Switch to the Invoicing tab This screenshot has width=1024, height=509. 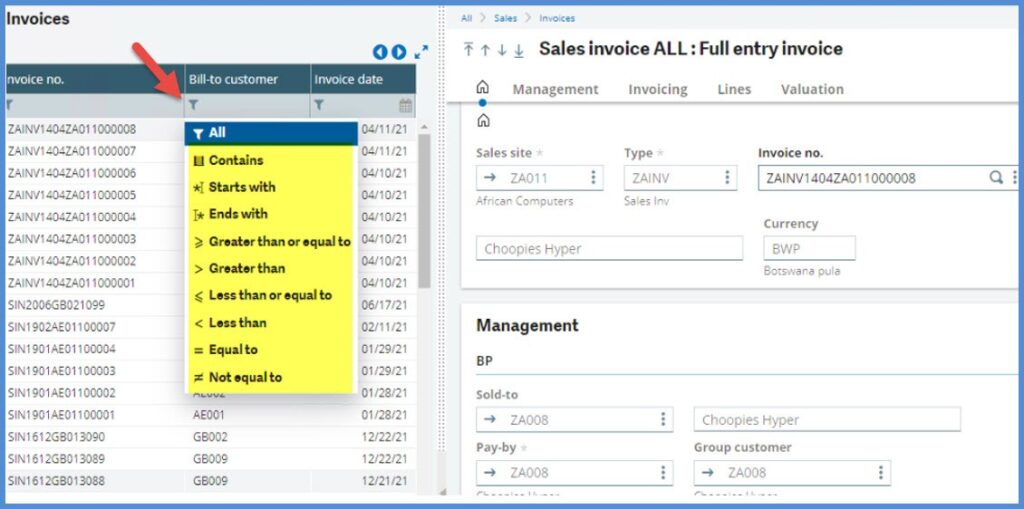(657, 89)
